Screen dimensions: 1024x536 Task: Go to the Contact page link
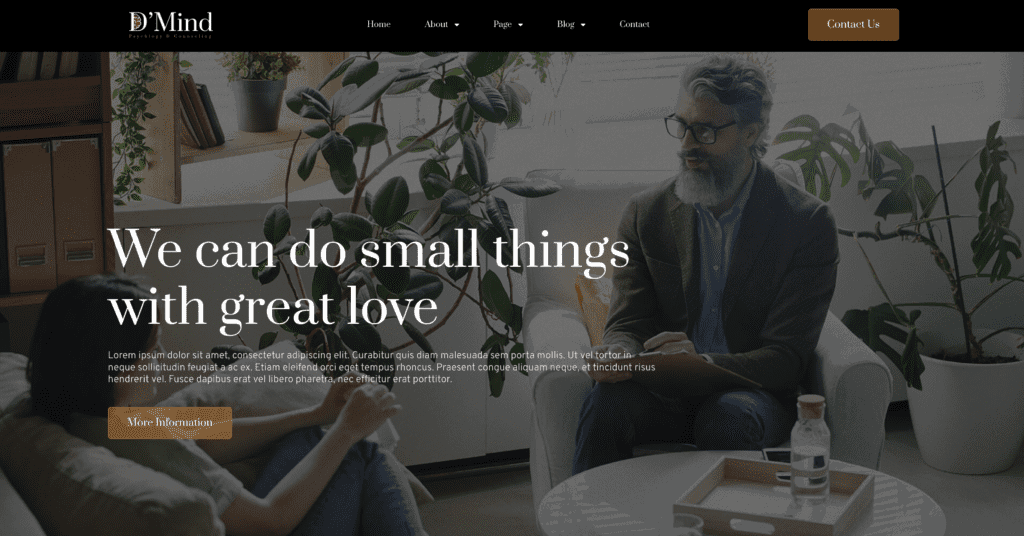tap(634, 24)
